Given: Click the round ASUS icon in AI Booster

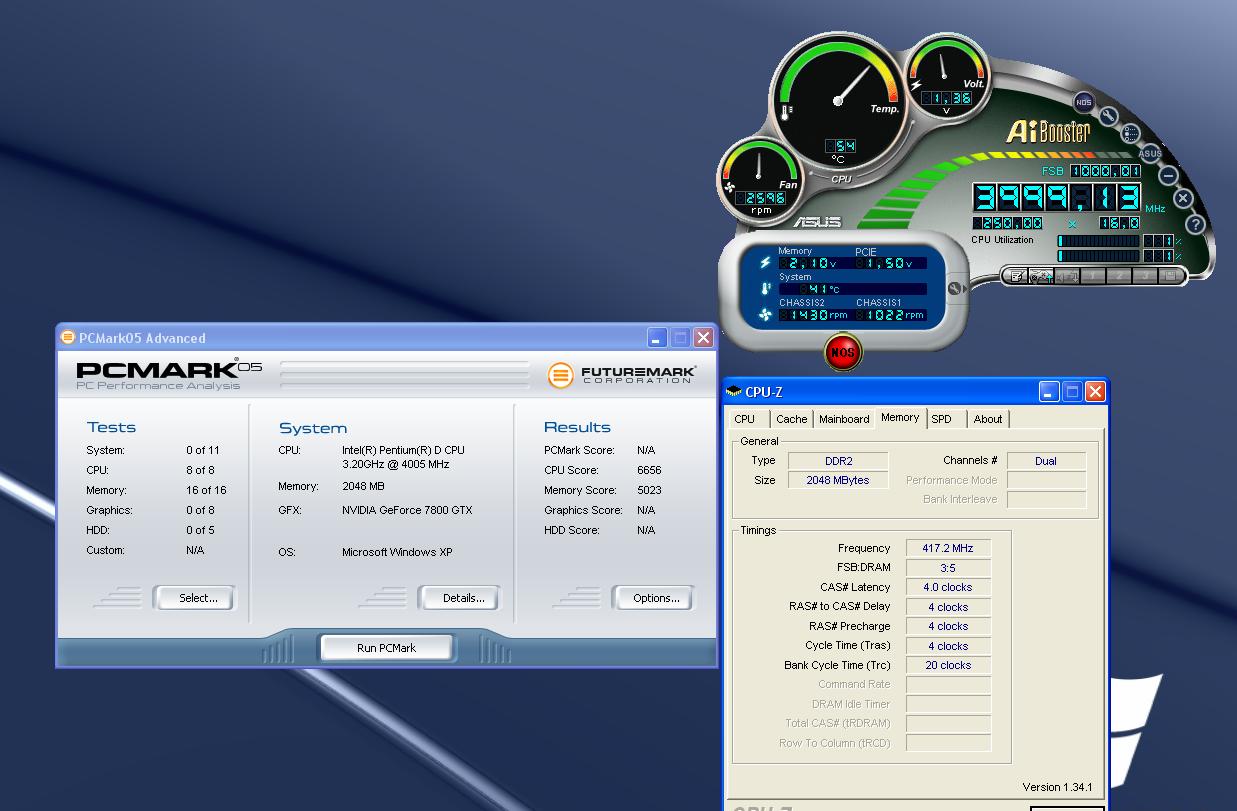Looking at the screenshot, I should click(x=1150, y=153).
